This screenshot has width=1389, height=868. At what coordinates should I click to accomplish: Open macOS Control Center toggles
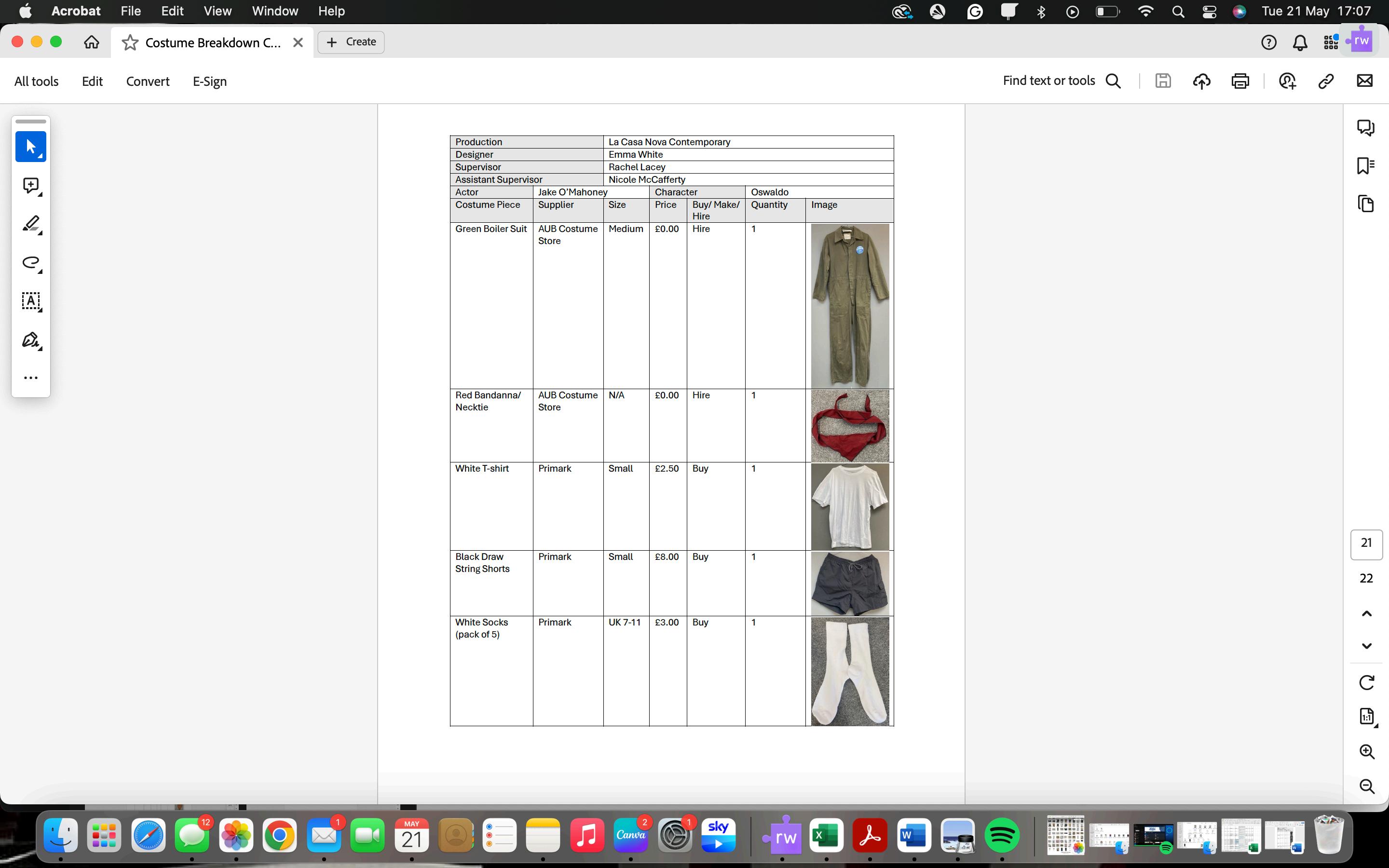1209,12
